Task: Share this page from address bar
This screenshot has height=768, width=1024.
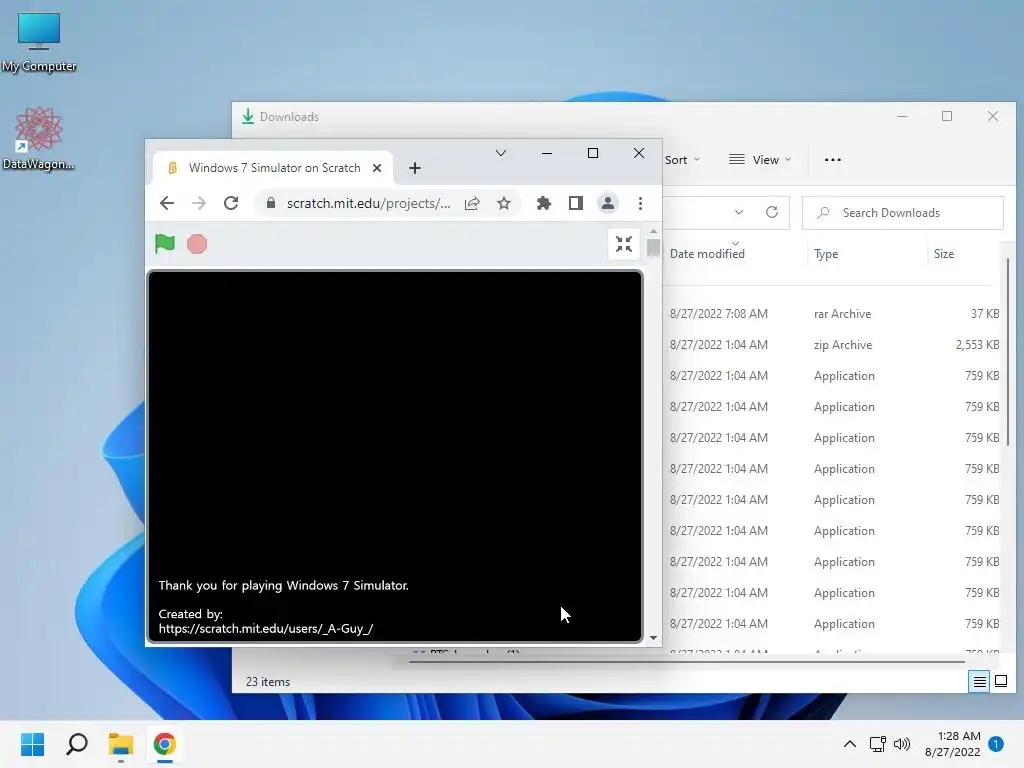Action: pyautogui.click(x=472, y=203)
